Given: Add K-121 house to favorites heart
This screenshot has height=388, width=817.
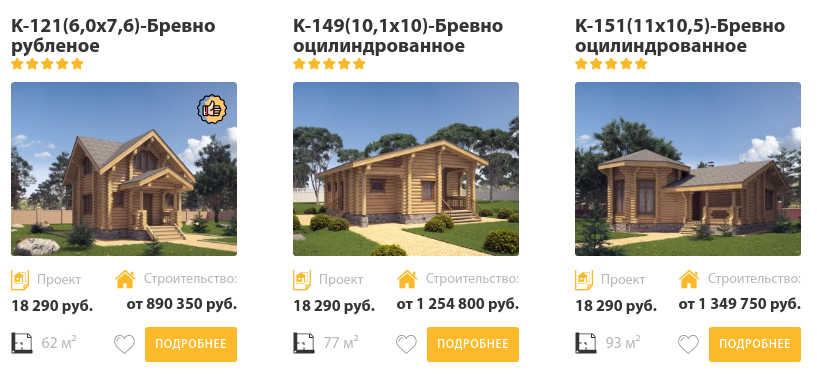Looking at the screenshot, I should click(125, 344).
